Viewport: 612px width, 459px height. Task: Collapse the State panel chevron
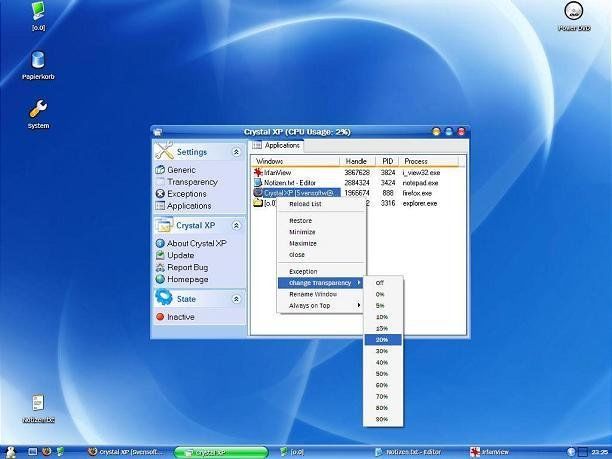coord(236,299)
